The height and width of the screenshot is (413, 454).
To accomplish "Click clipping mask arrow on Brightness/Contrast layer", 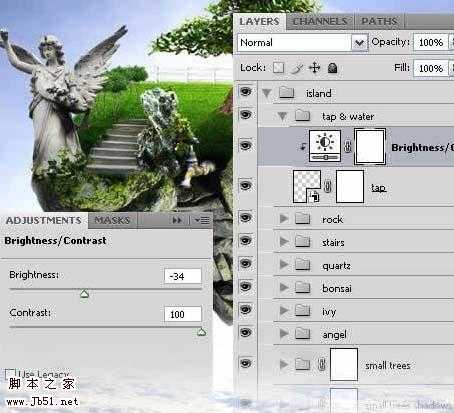I will [x=303, y=146].
